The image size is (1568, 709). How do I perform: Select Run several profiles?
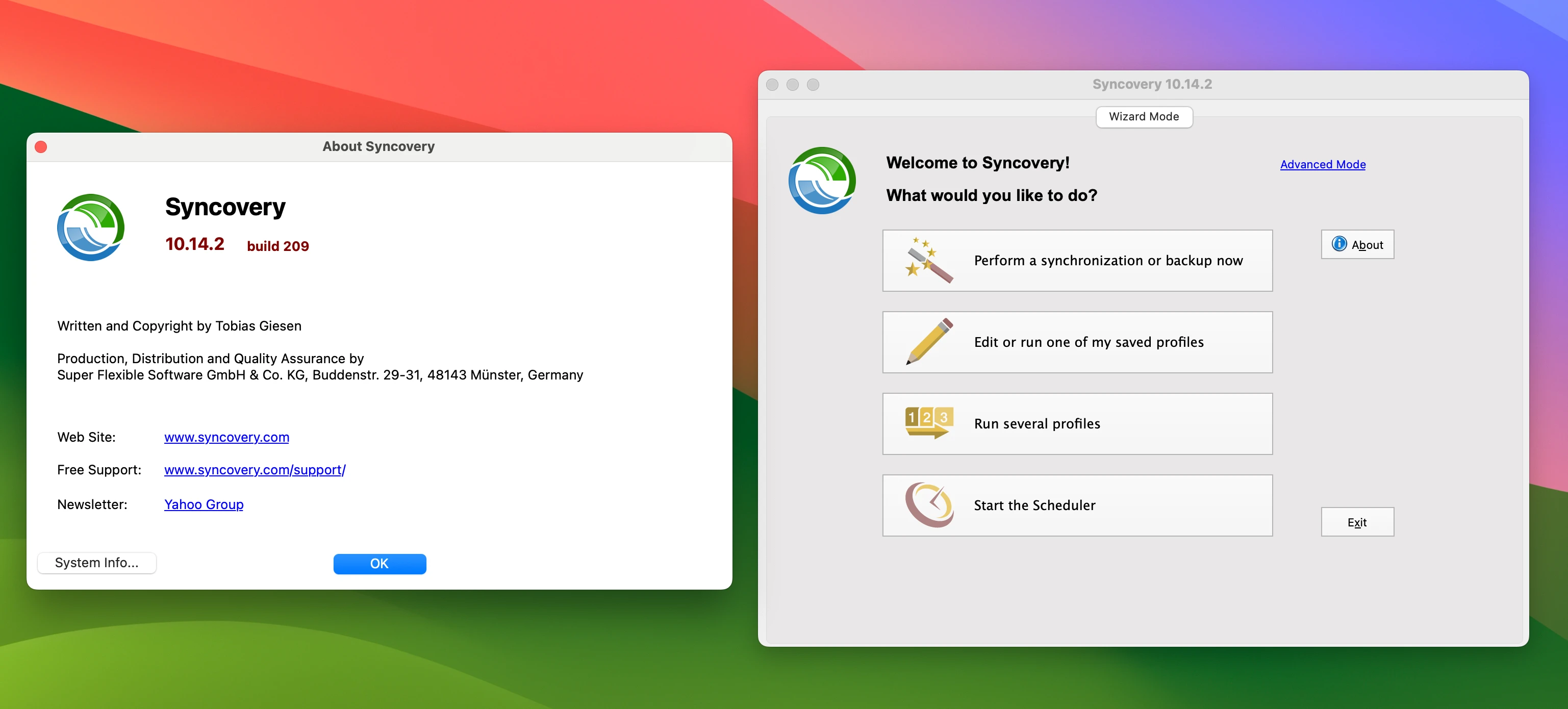pyautogui.click(x=1077, y=423)
